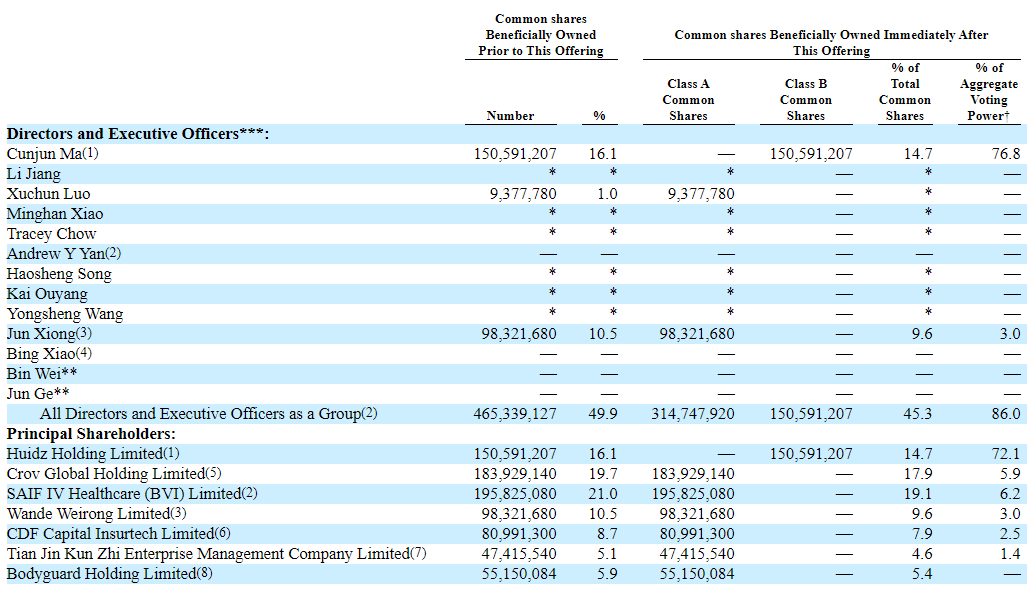Select the name Minghan Xiao
Screen dimensions: 1033x593
coord(55,214)
